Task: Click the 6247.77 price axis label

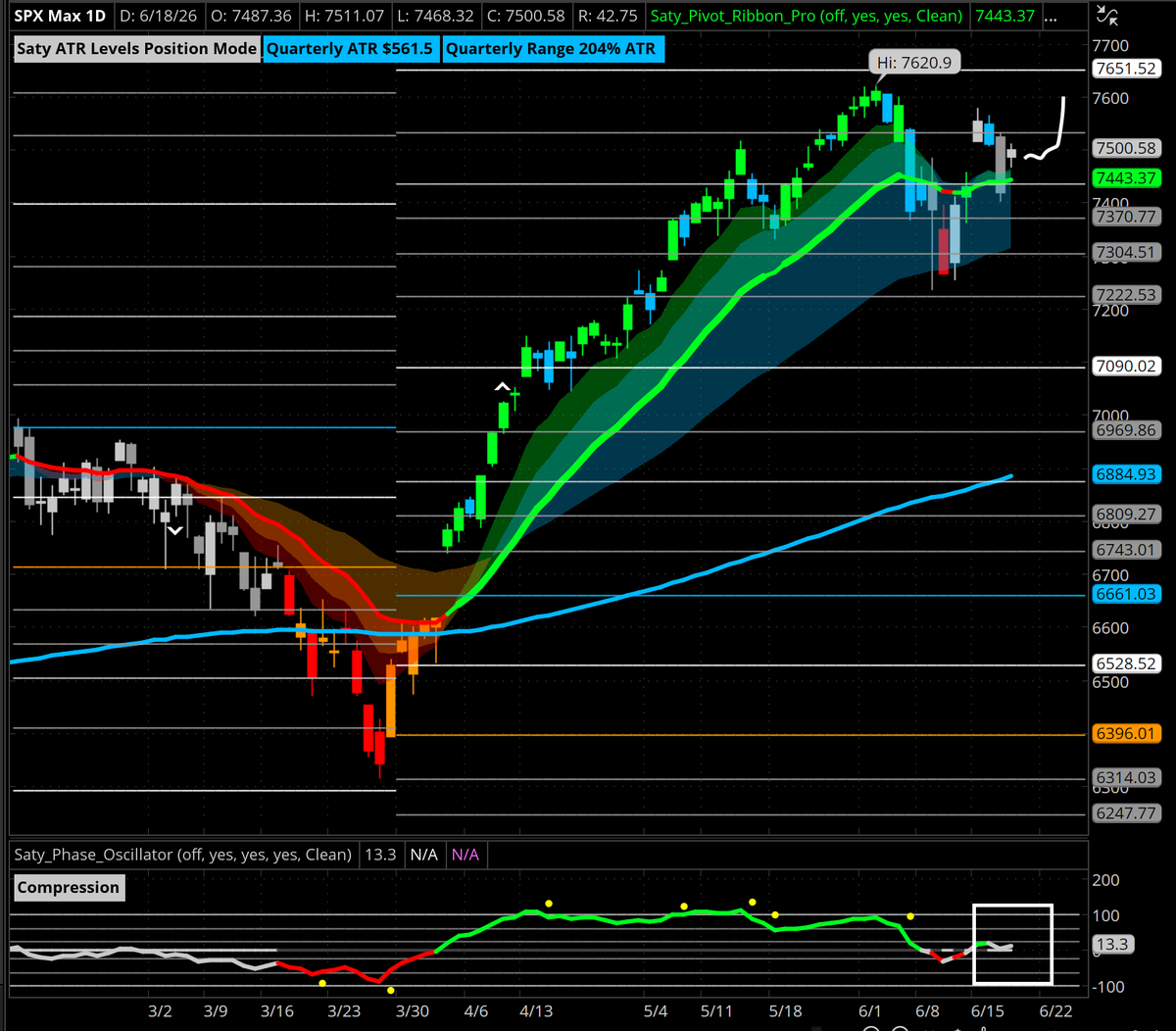Action: click(x=1126, y=813)
